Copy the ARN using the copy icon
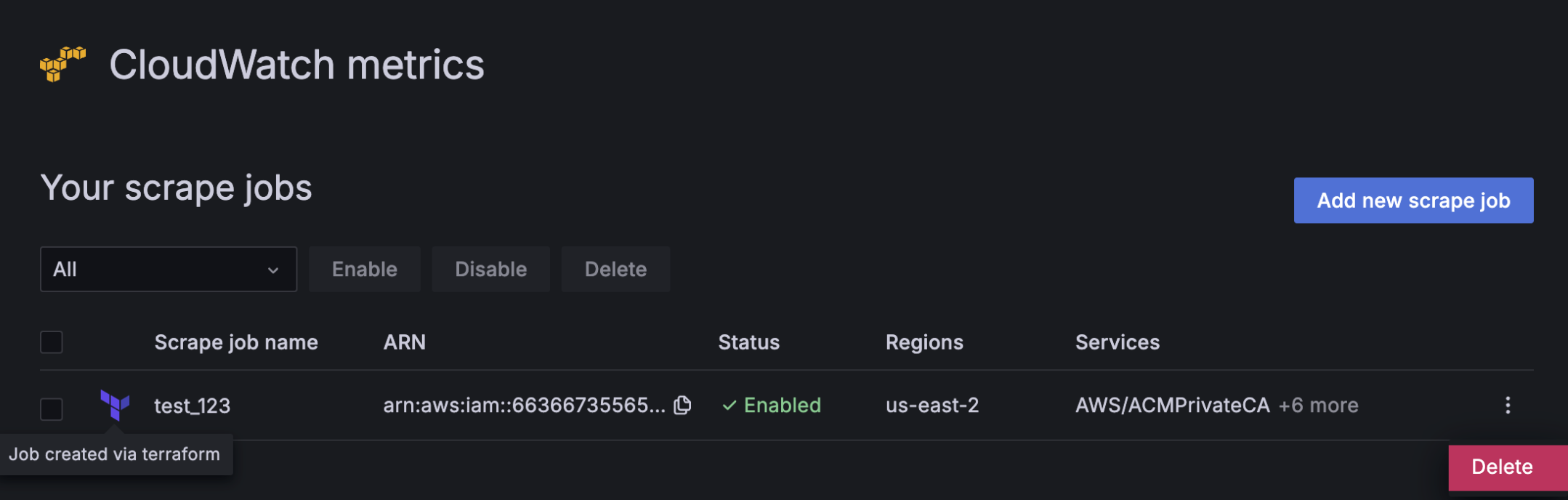1568x500 pixels. [x=682, y=406]
